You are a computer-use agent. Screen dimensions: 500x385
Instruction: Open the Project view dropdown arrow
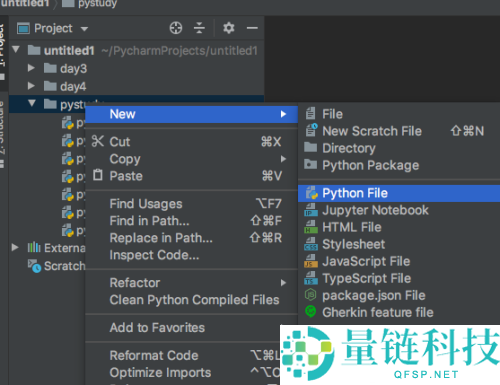click(84, 29)
